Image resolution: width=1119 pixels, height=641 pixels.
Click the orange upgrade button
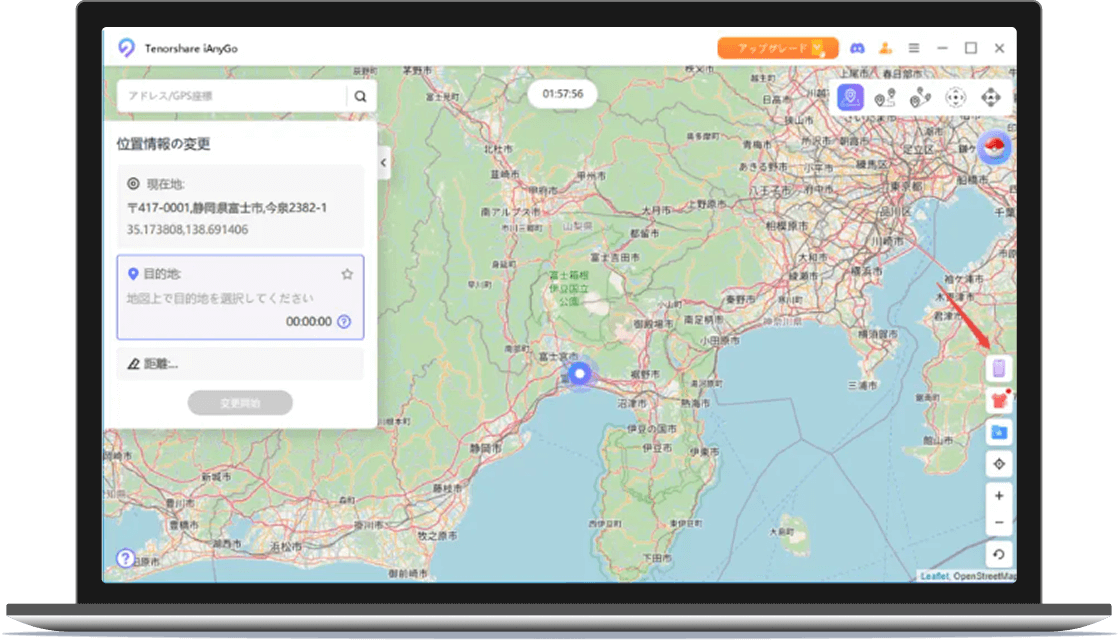pos(777,48)
